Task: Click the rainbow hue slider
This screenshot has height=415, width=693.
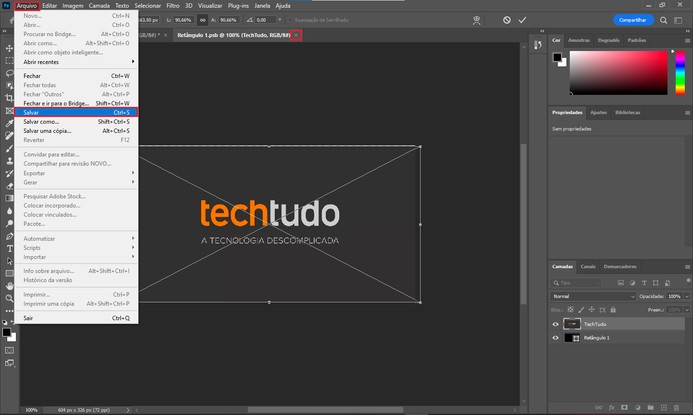Action: [680, 72]
